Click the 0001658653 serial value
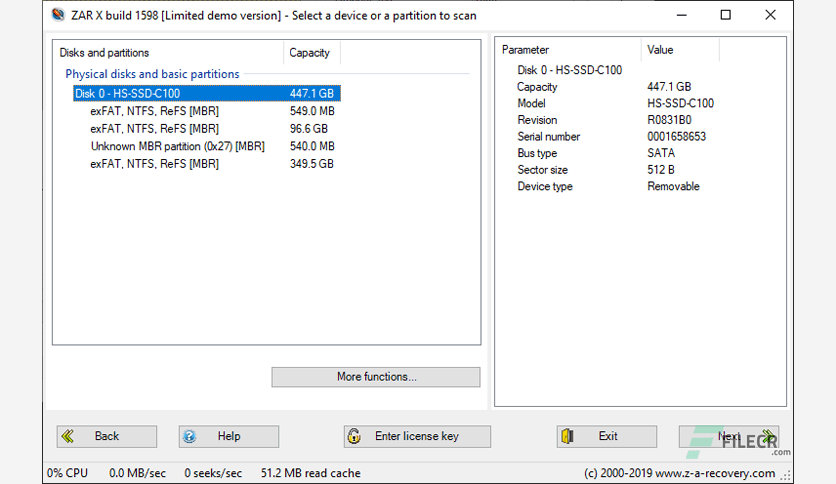 (677, 136)
